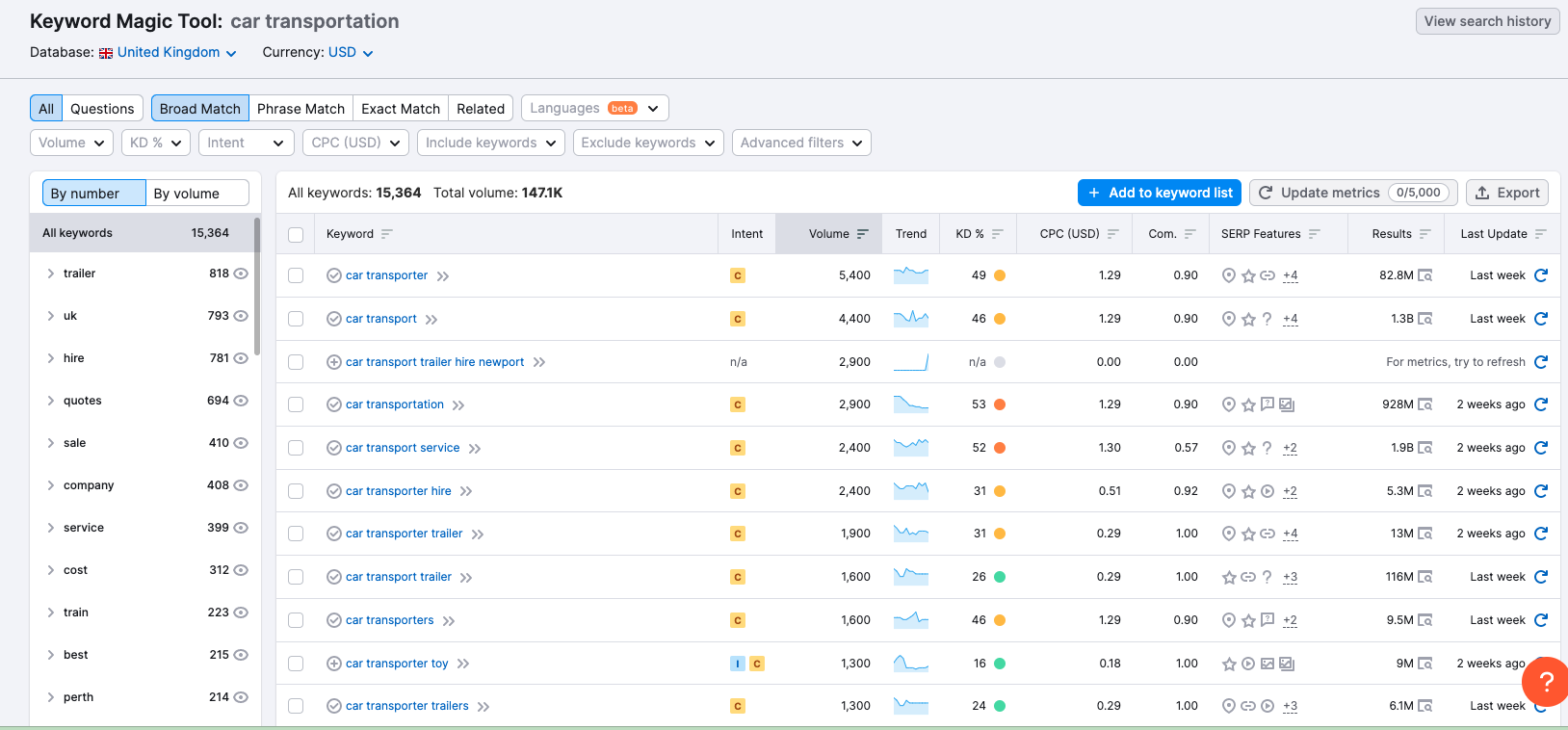Viewport: 1568px width, 730px height.
Task: Sort by Last Update column icon
Action: (1541, 234)
